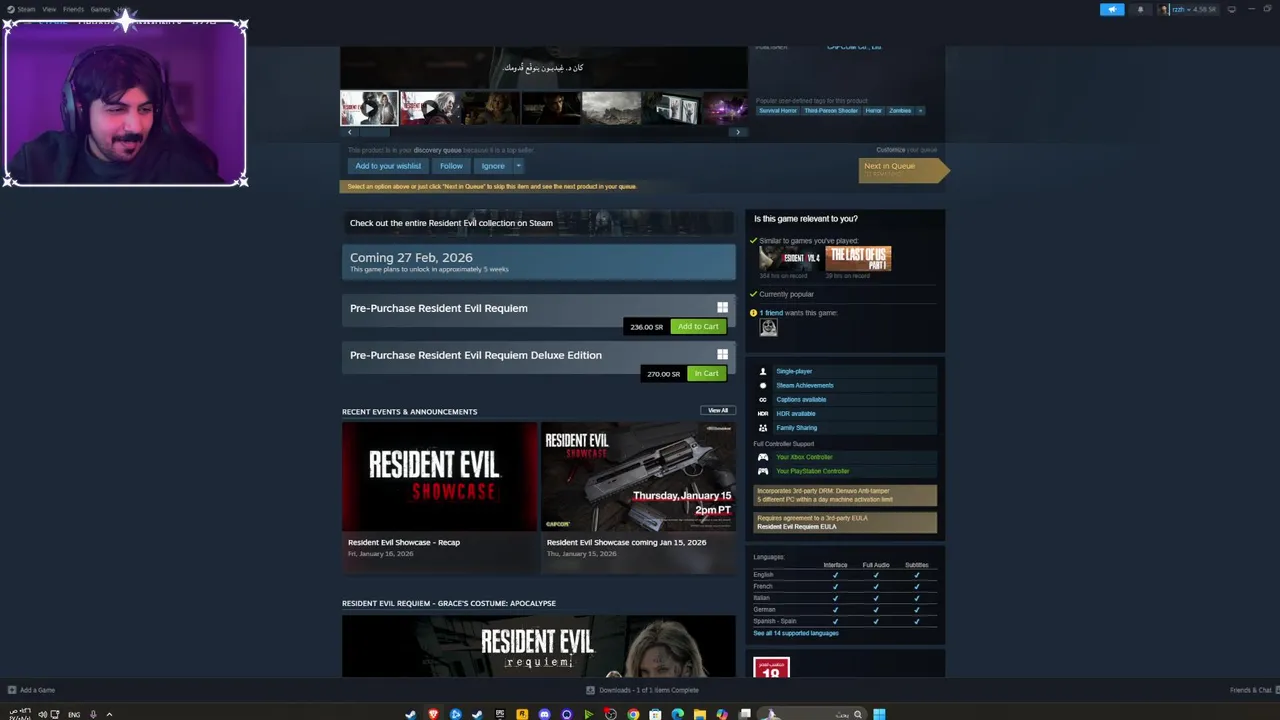Viewport: 1280px width, 720px height.
Task: Click the Windows icon on Deluxe Edition row
Action: 722,355
